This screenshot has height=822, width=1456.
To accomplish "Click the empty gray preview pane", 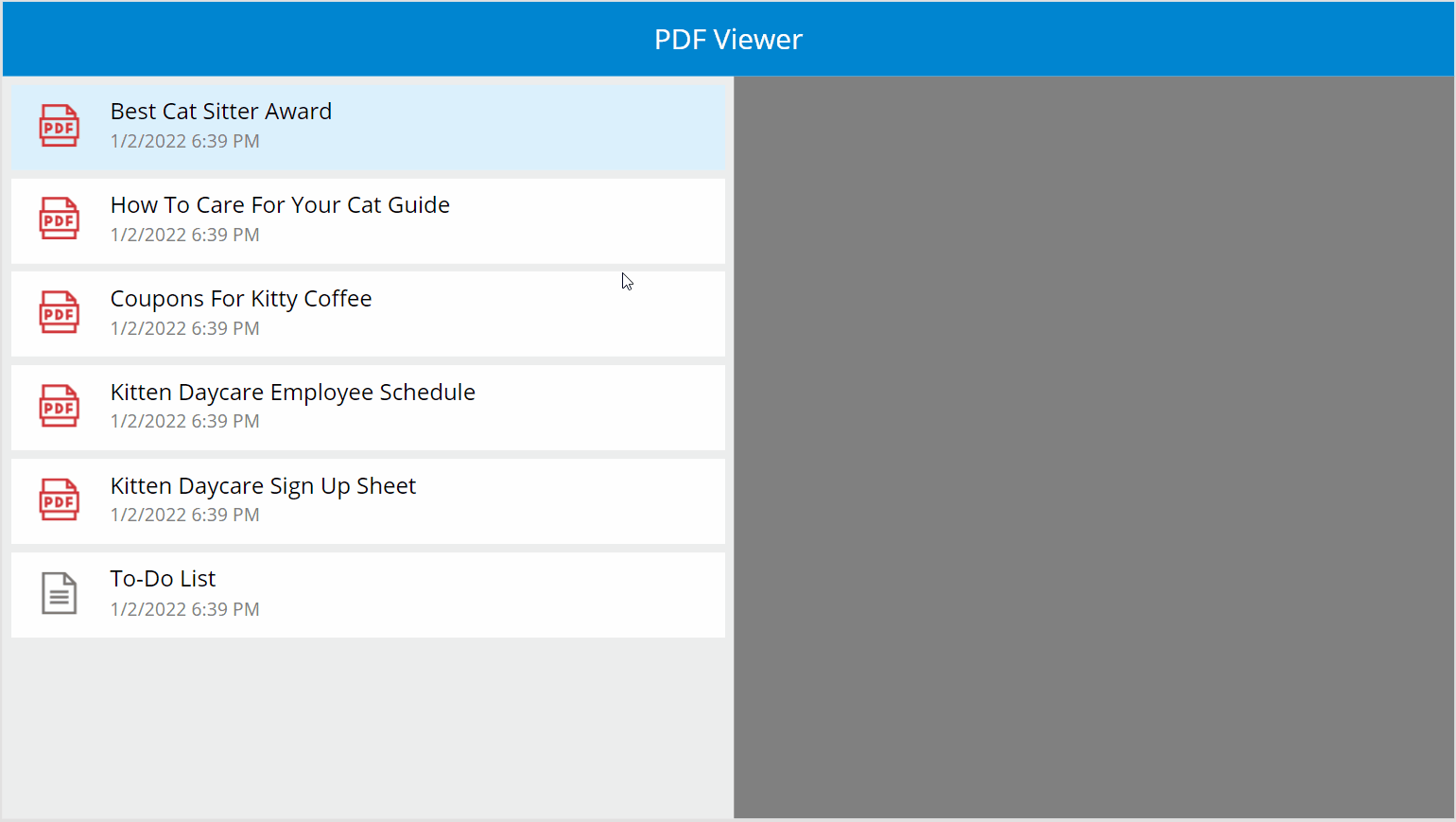I will click(1092, 445).
